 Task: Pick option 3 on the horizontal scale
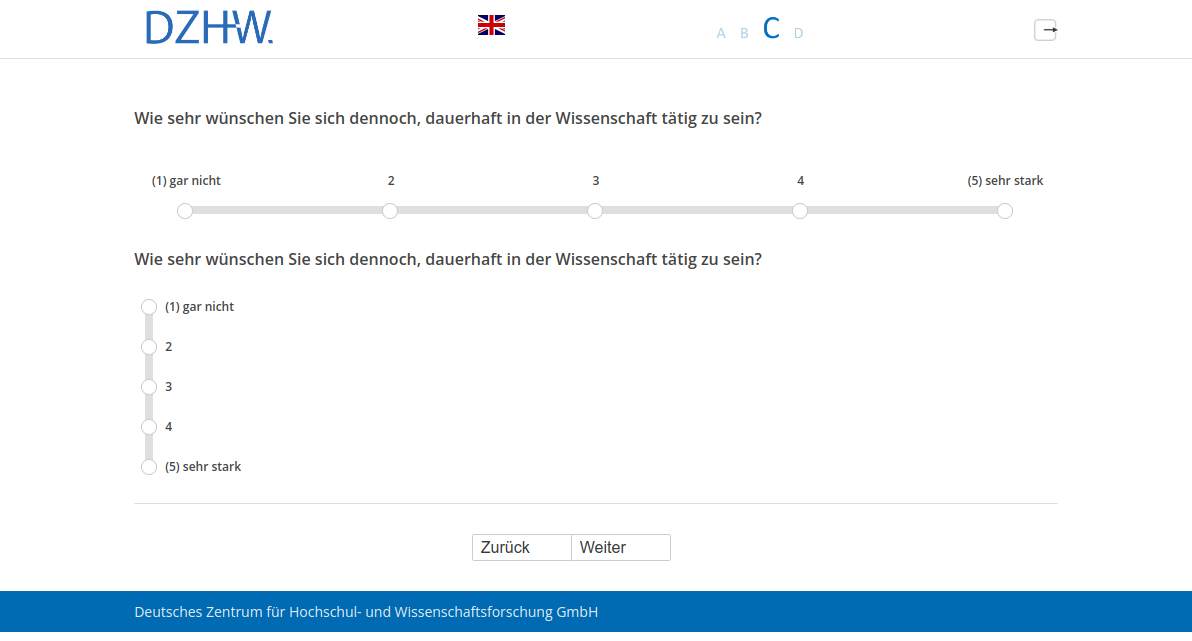pyautogui.click(x=595, y=211)
